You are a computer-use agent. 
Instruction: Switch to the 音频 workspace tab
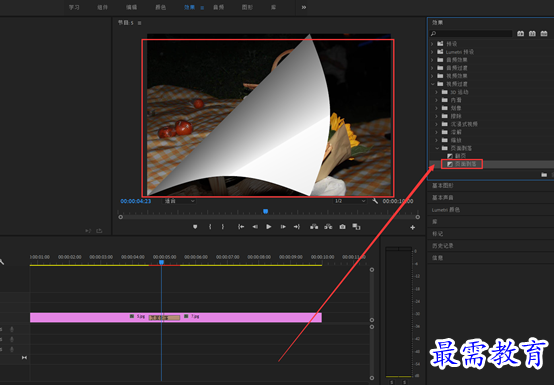219,7
